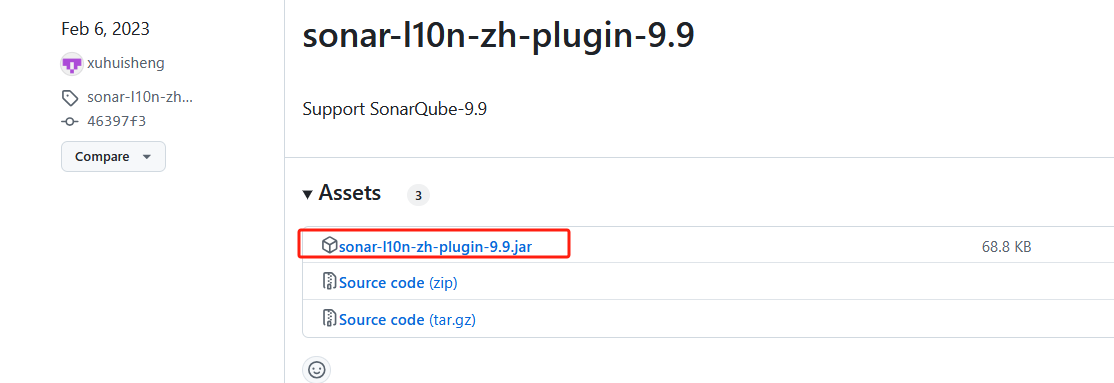Viewport: 1114px width, 383px height.
Task: Open the sonar-l10n-zh-plugin-9.9 release title
Action: click(x=498, y=35)
